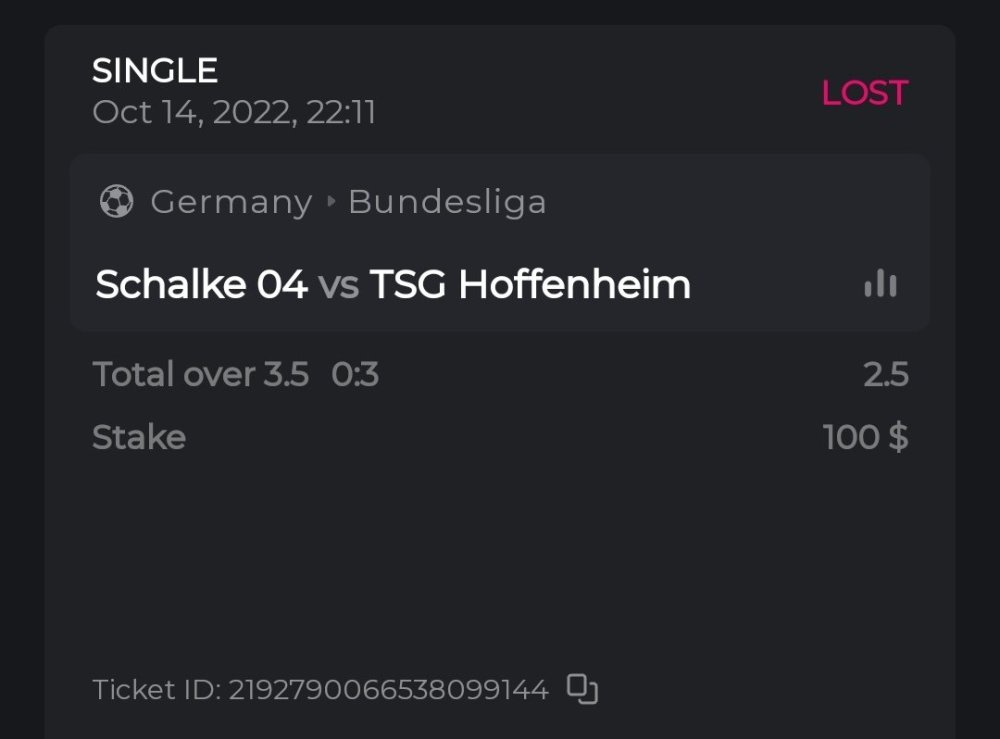
Task: Click the Total over 3.5 selection
Action: 200,375
